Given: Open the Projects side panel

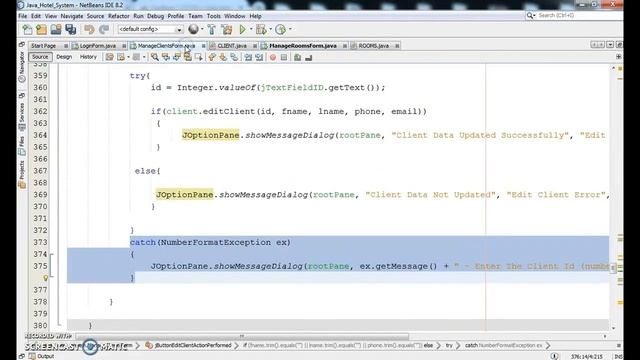Looking at the screenshot, I should [22, 174].
